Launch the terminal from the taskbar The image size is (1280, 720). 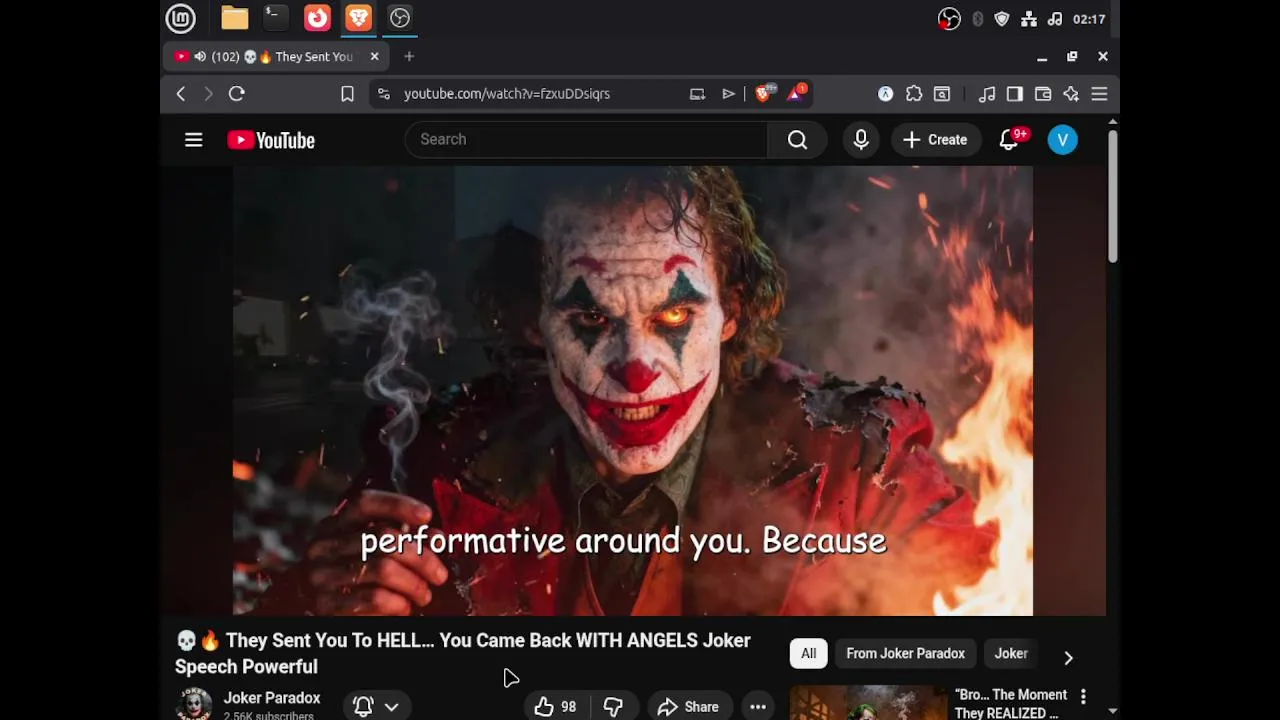(276, 18)
